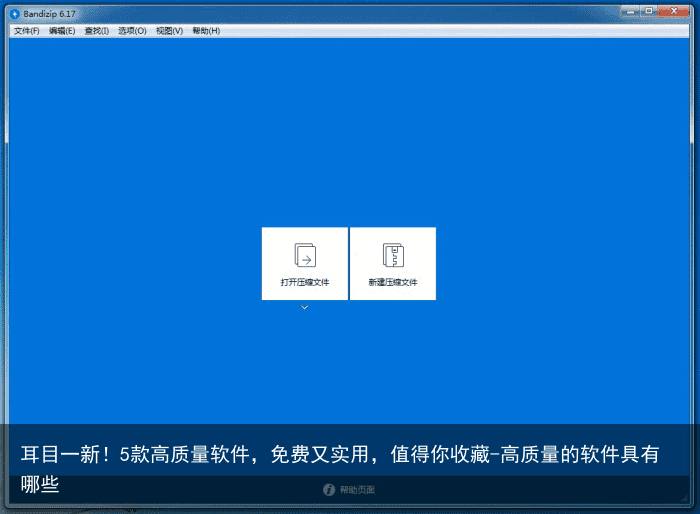Open the 编辑(E) menu

(62, 31)
